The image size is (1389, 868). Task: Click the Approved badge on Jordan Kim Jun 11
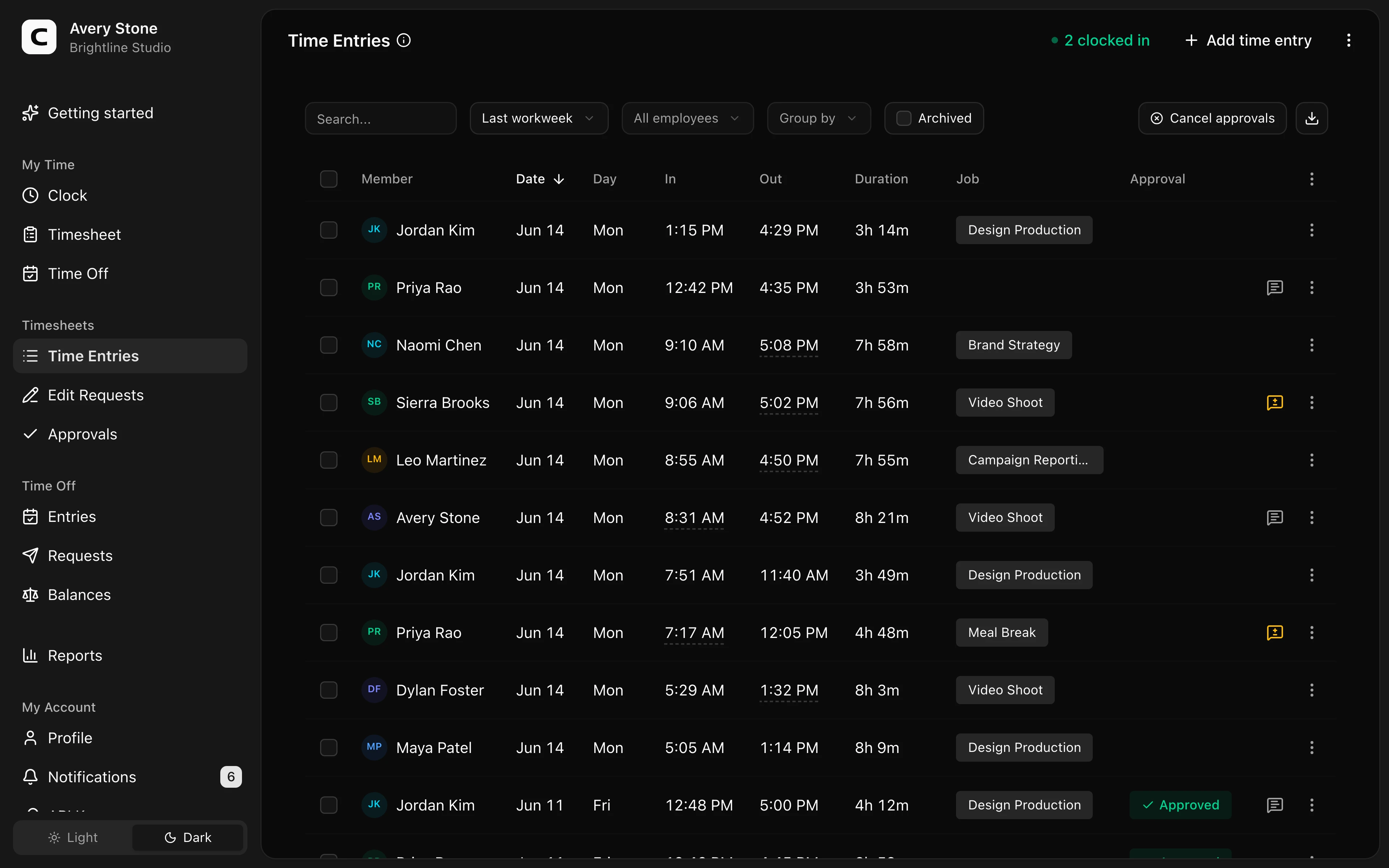coord(1180,805)
